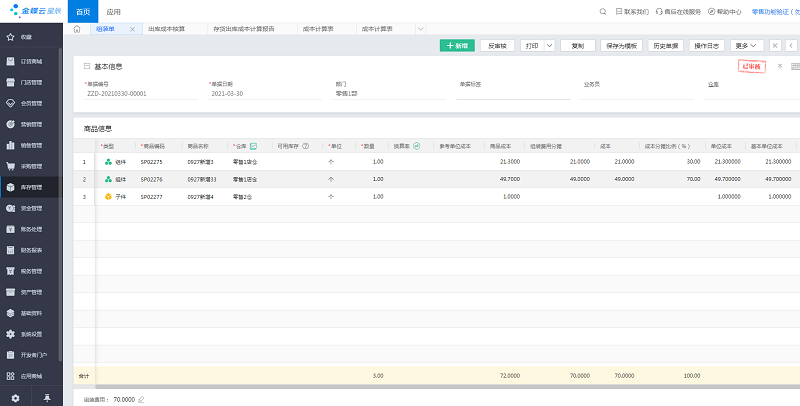The height and width of the screenshot is (406, 800).
Task: Click the 反审核 button
Action: point(497,46)
